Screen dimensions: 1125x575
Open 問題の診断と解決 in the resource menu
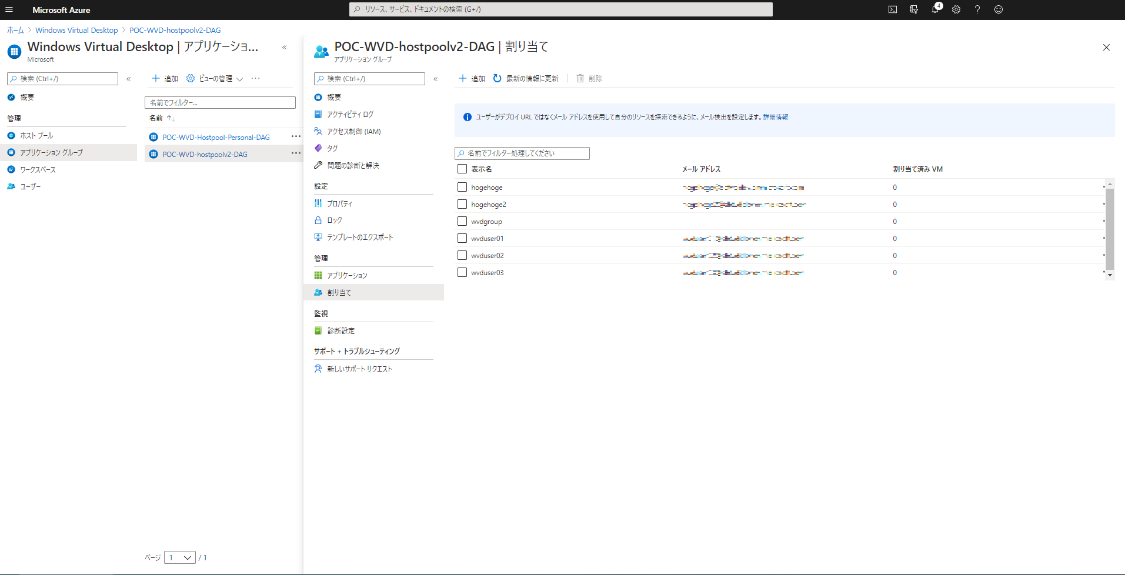tap(353, 165)
